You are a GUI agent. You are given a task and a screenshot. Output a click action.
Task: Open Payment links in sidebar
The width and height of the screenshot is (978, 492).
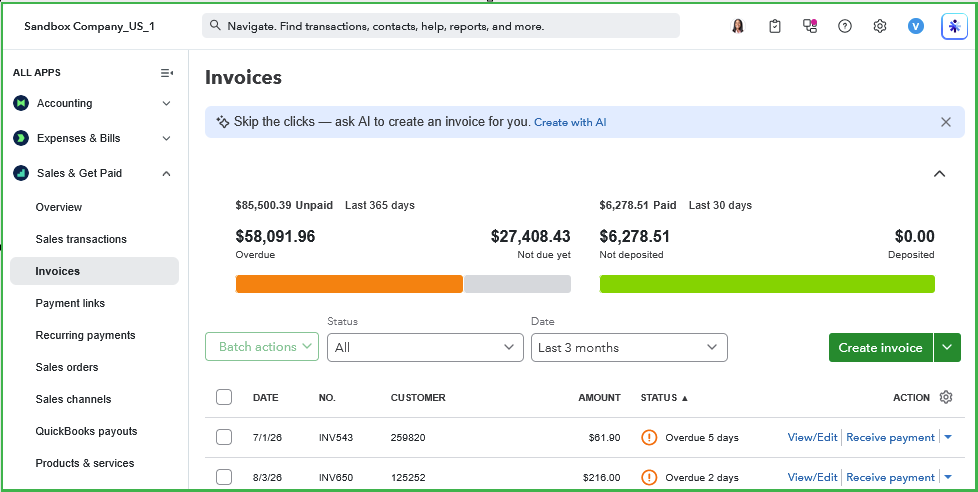point(70,303)
